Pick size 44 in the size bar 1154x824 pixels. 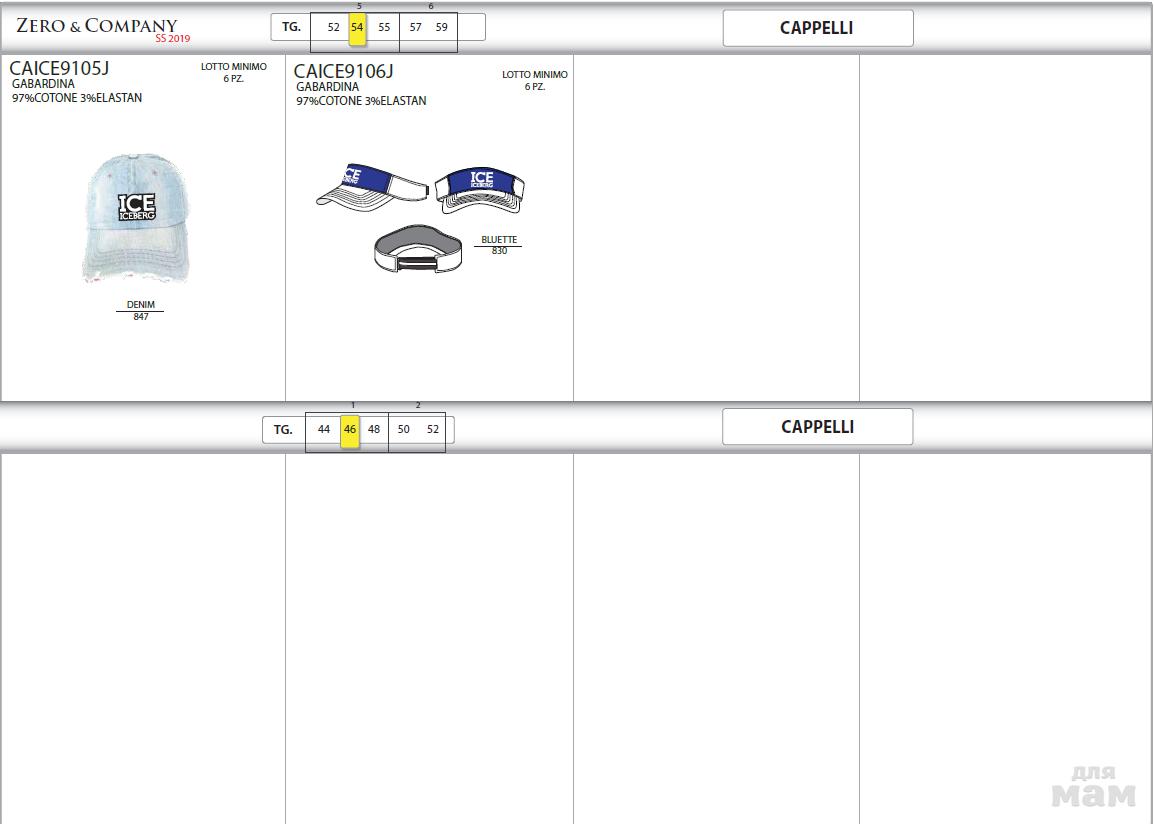[324, 430]
